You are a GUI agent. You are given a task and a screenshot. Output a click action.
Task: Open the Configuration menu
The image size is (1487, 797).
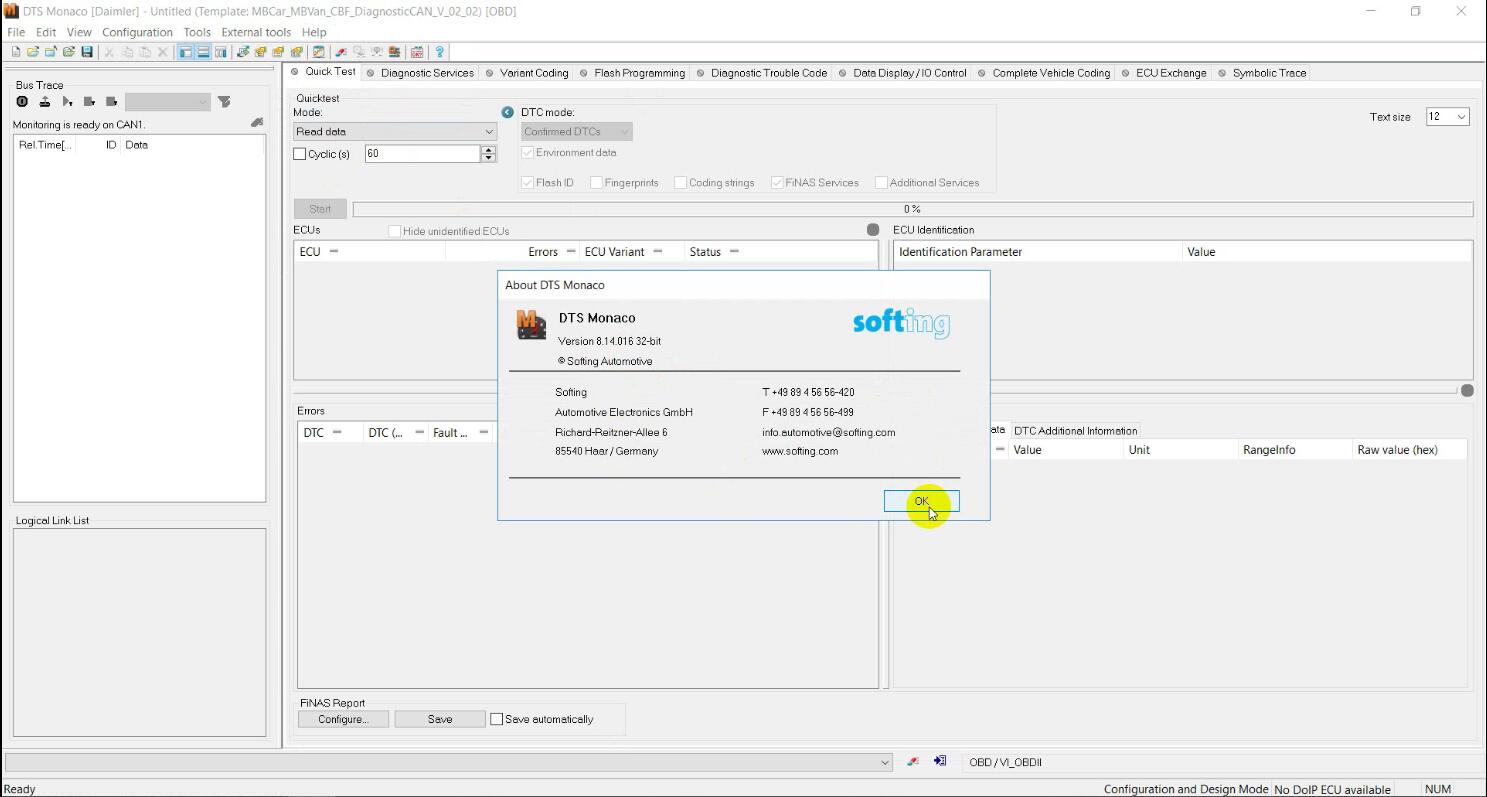137,32
